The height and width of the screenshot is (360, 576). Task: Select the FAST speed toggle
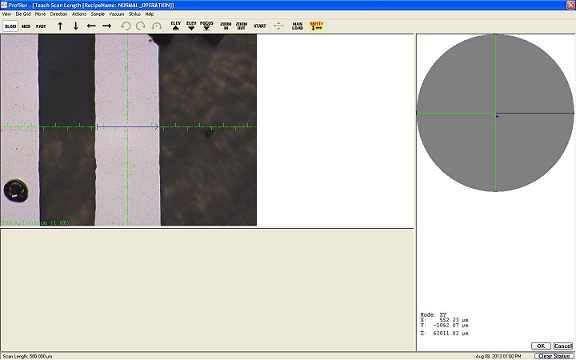click(x=41, y=26)
